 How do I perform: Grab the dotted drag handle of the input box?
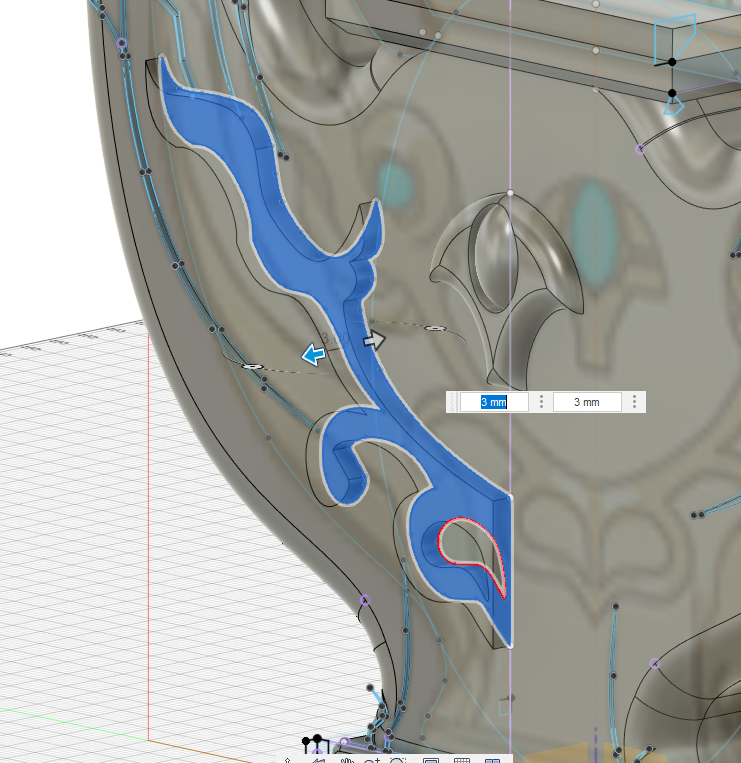tap(452, 402)
